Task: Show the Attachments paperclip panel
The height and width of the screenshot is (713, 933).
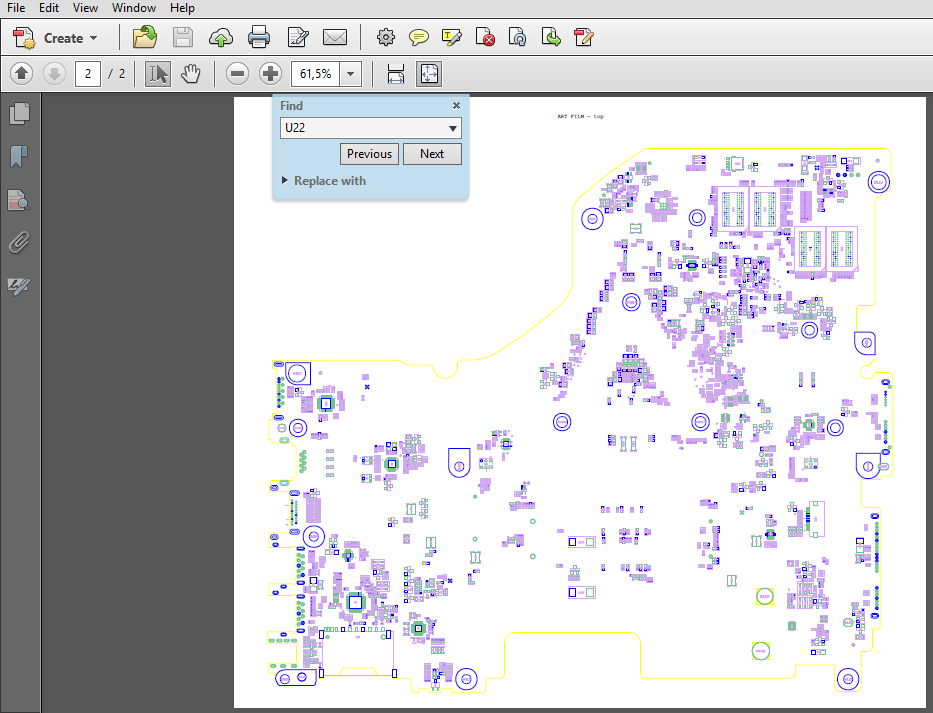Action: [19, 242]
